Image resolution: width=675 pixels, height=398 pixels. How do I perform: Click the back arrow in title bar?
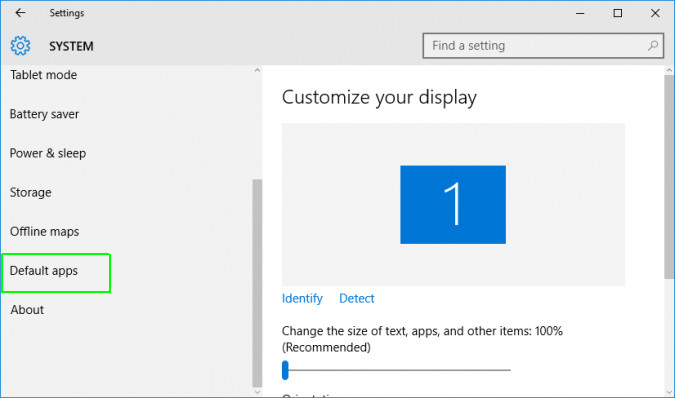pyautogui.click(x=20, y=13)
